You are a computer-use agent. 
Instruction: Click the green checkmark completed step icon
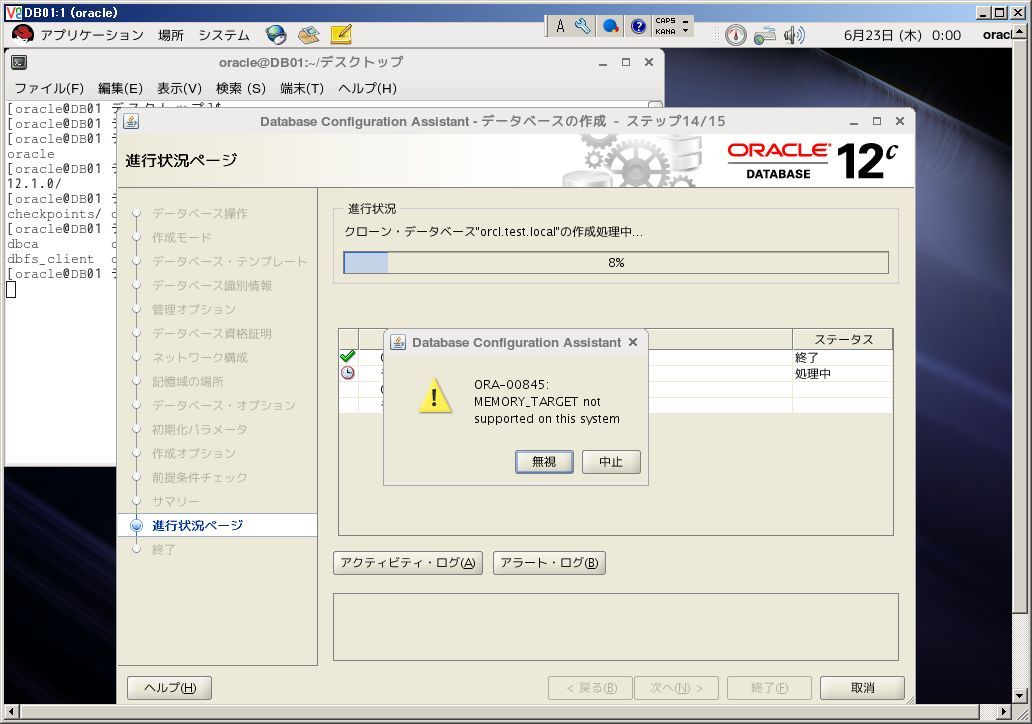coord(348,357)
